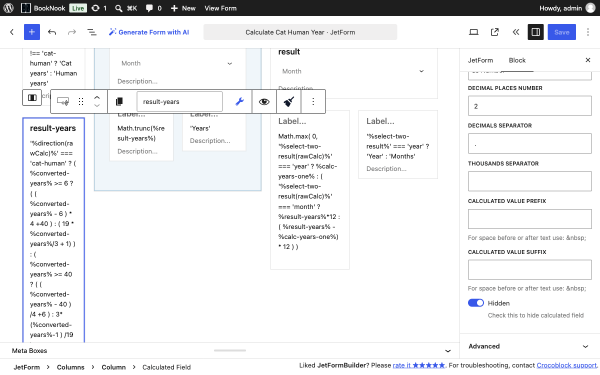
Task: Toggle the eye visibility icon
Action: coord(264,101)
